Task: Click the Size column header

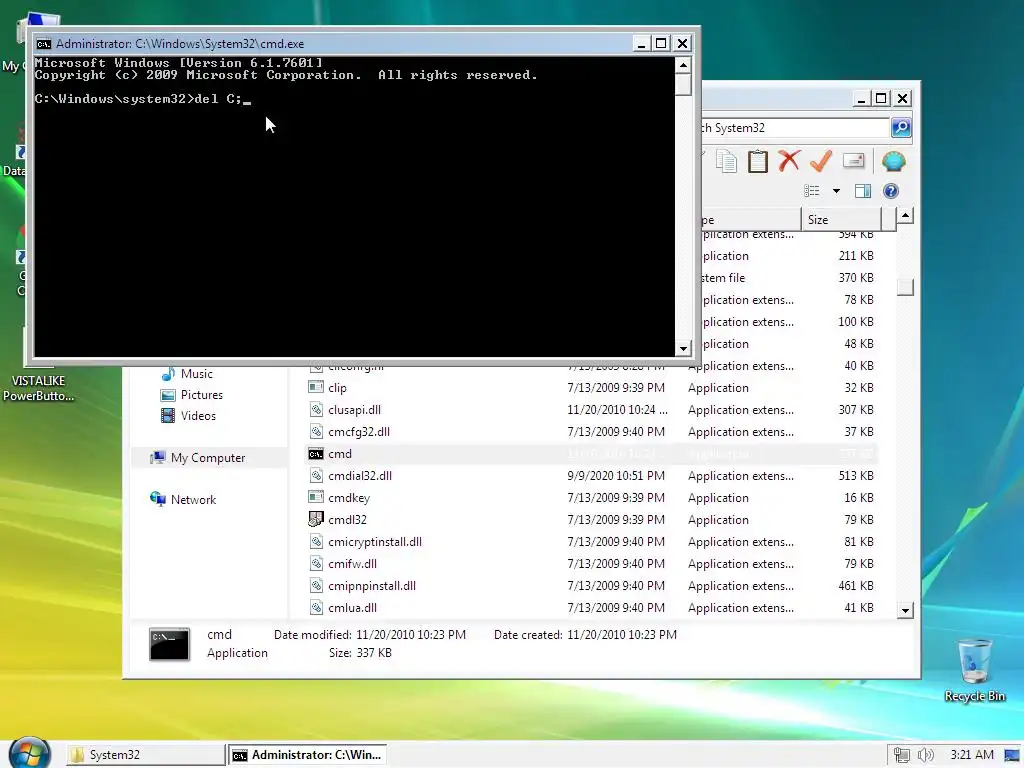Action: [840, 219]
